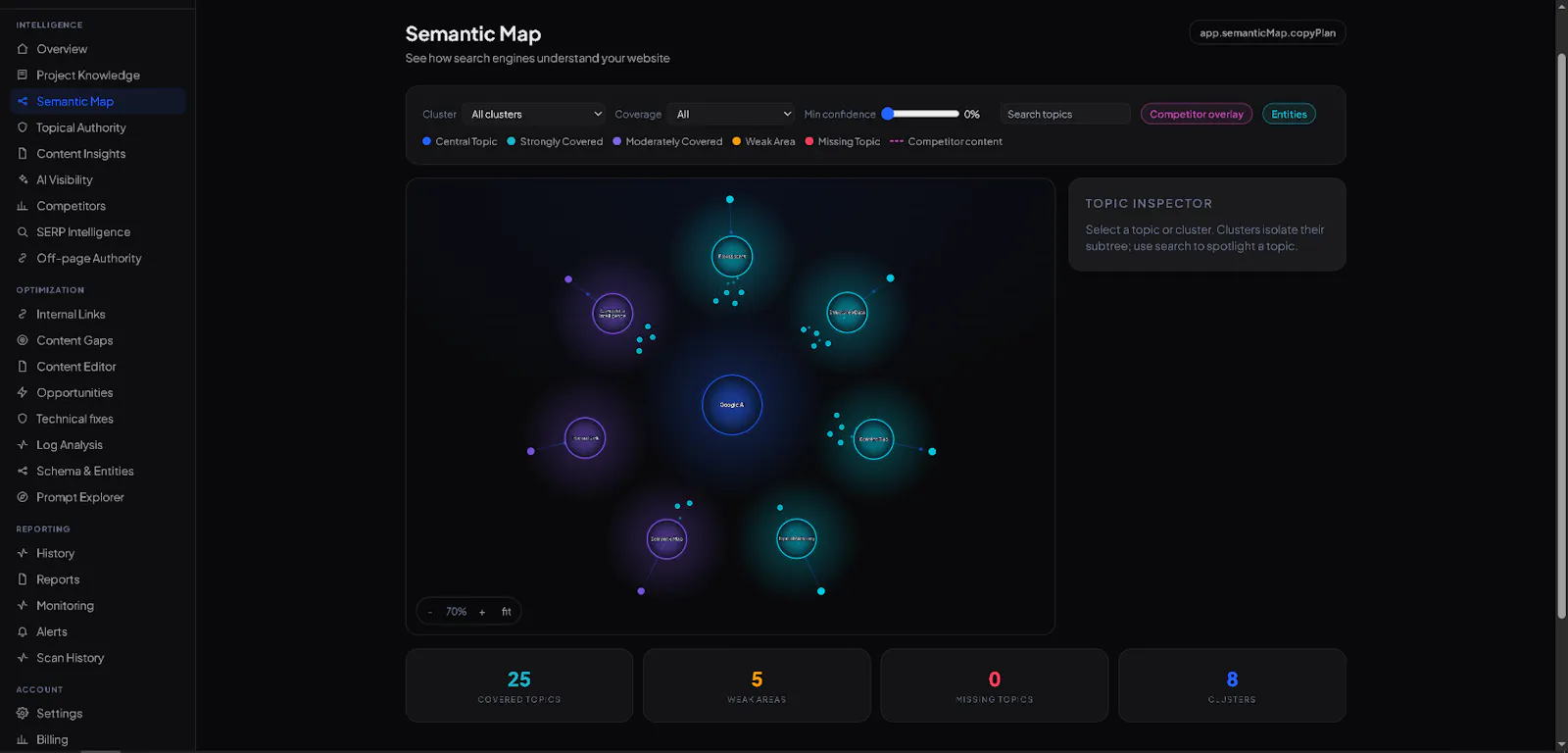Image resolution: width=1568 pixels, height=753 pixels.
Task: Click the SERP Intelligence magnifier icon
Action: coord(23,232)
